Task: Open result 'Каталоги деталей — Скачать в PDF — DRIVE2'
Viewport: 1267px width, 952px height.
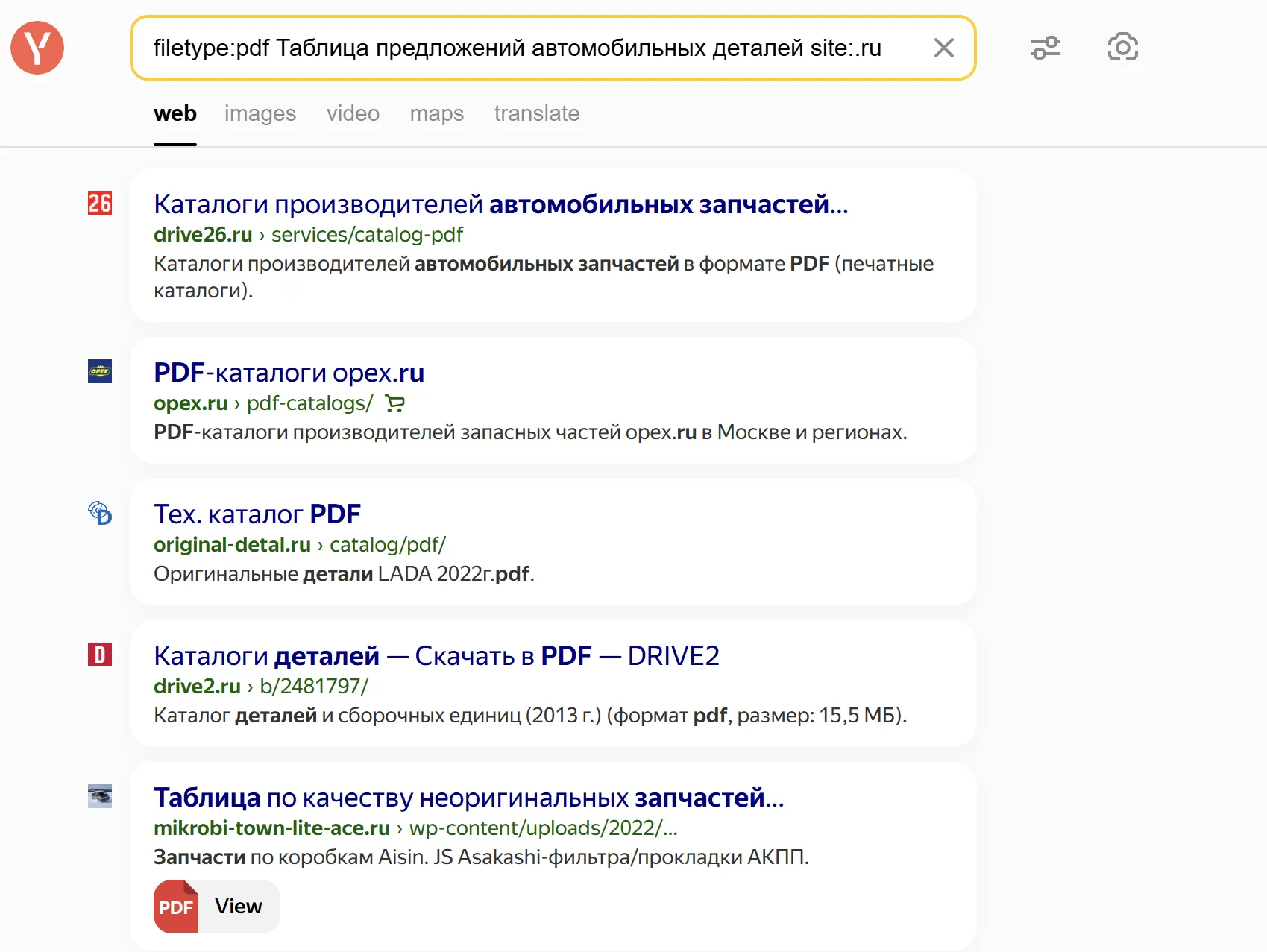Action: pos(436,656)
